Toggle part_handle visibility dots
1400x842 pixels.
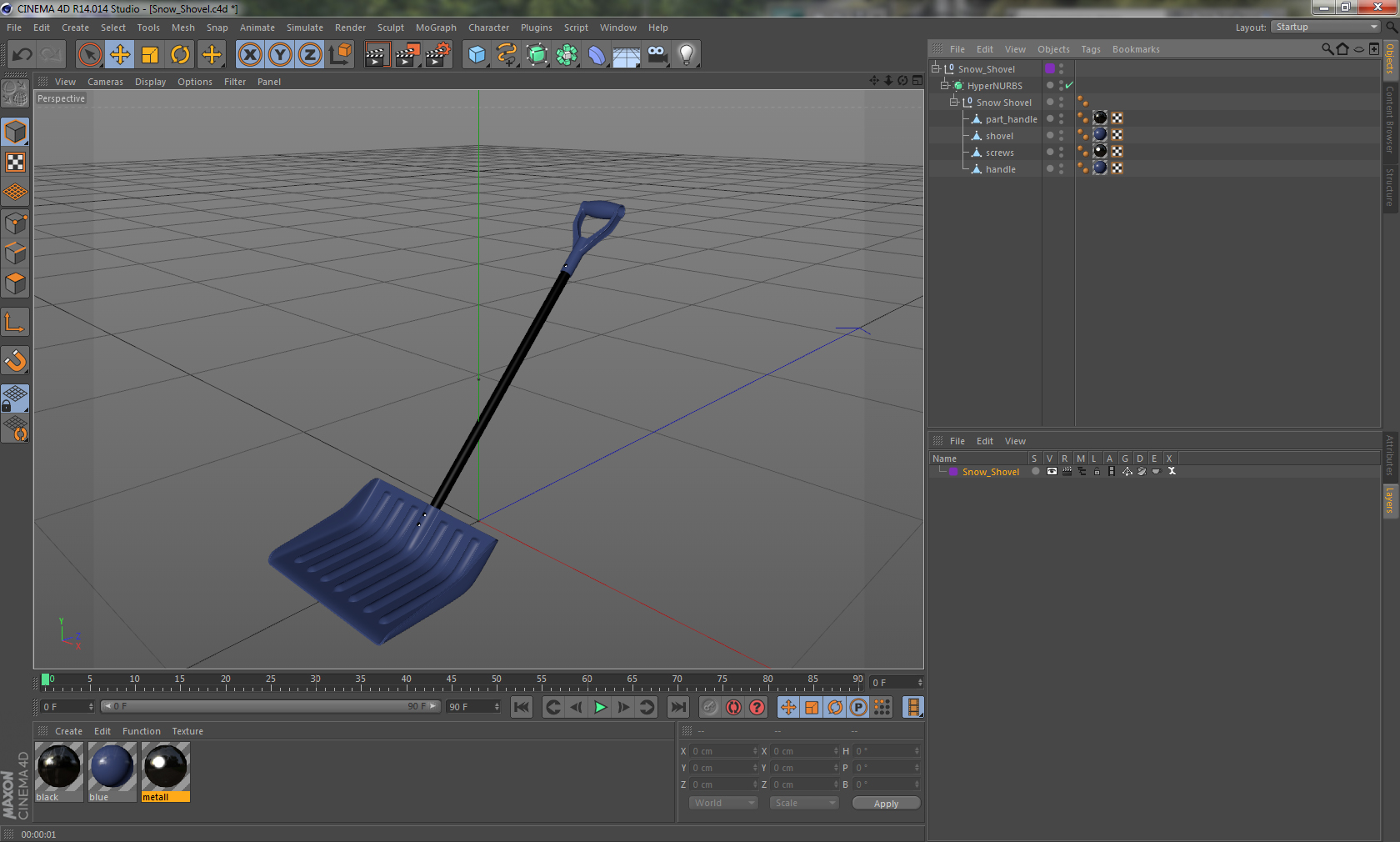(x=1061, y=119)
